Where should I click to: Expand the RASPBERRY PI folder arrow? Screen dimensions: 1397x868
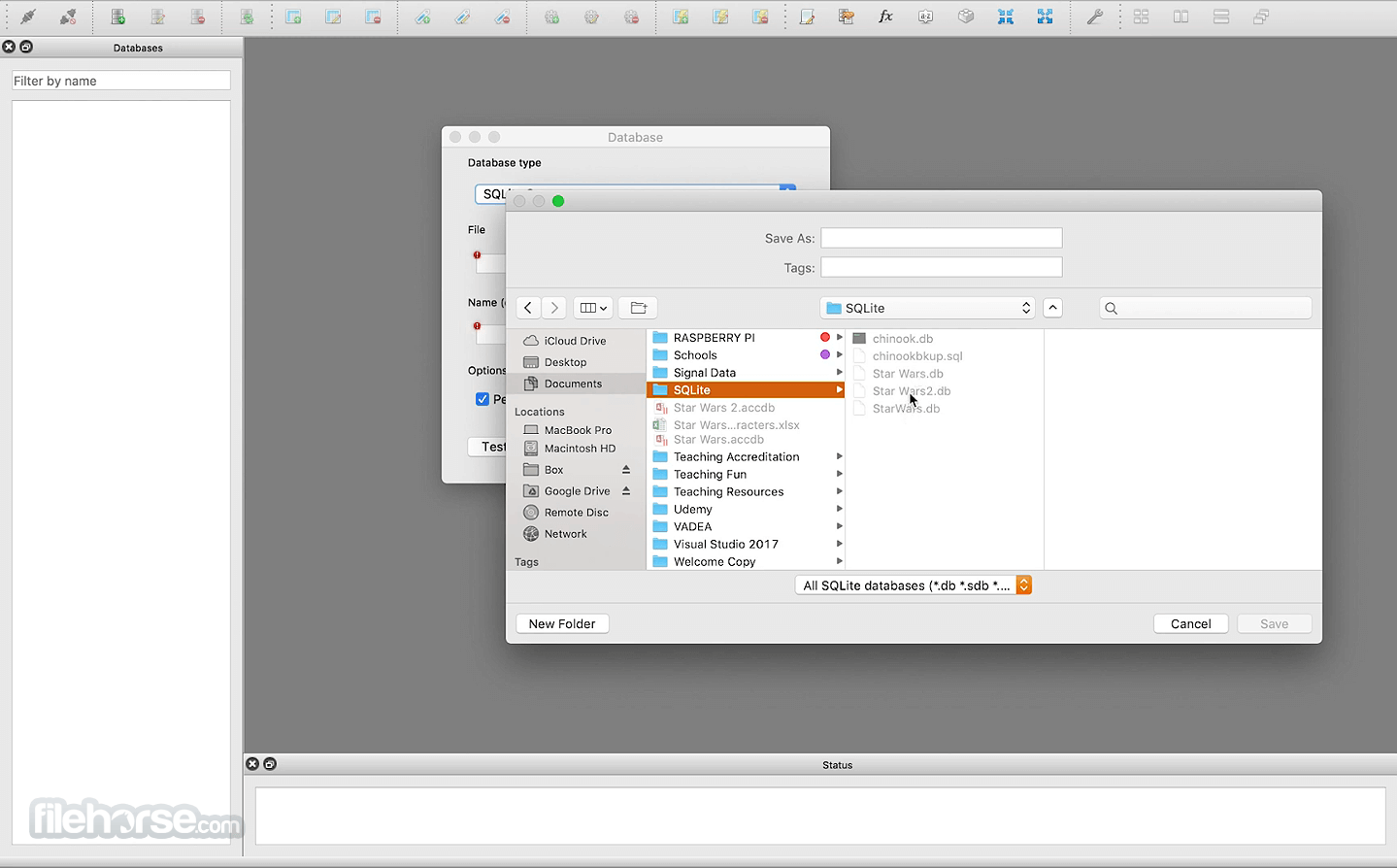coord(839,338)
